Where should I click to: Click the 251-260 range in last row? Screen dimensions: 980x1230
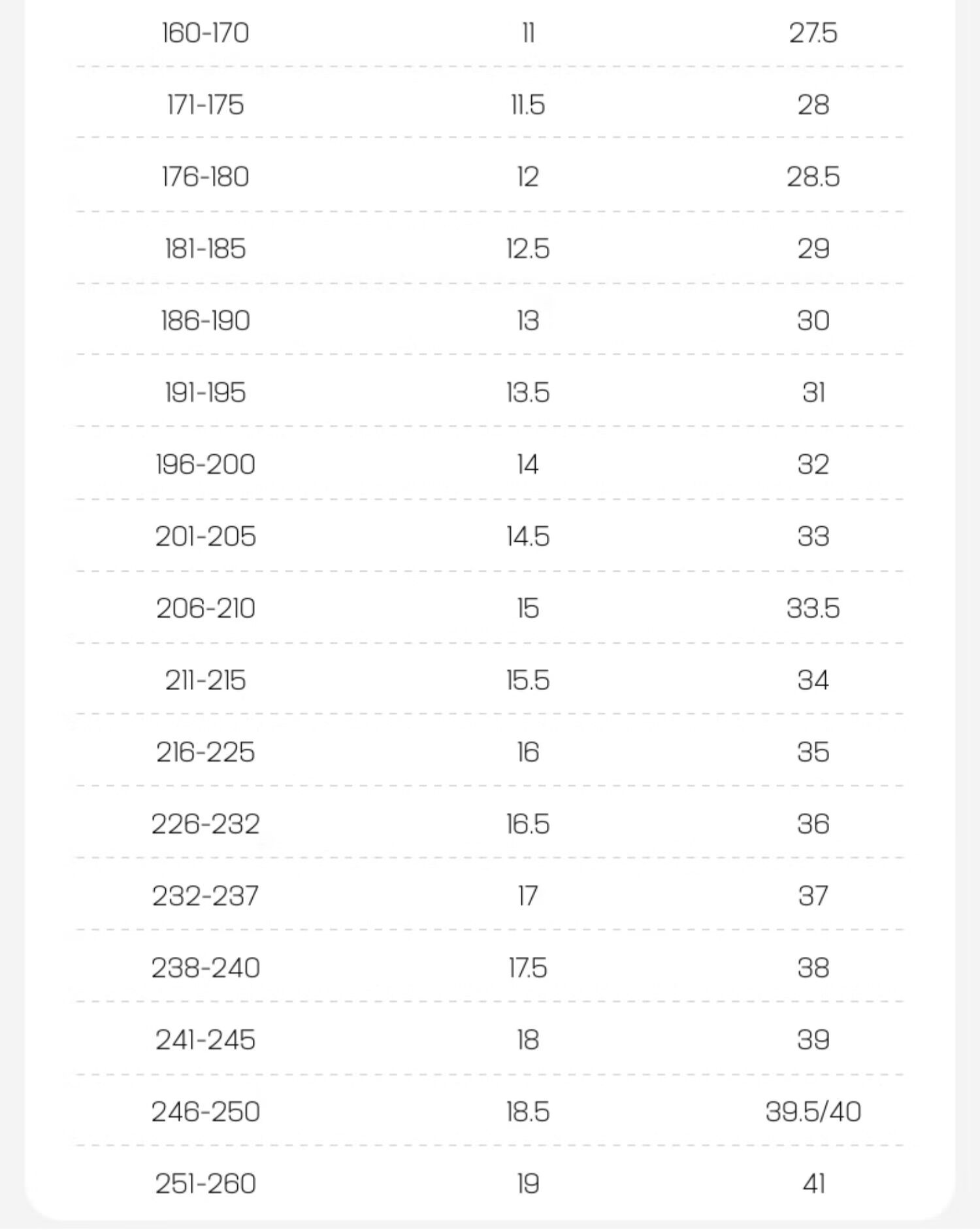coord(205,1183)
